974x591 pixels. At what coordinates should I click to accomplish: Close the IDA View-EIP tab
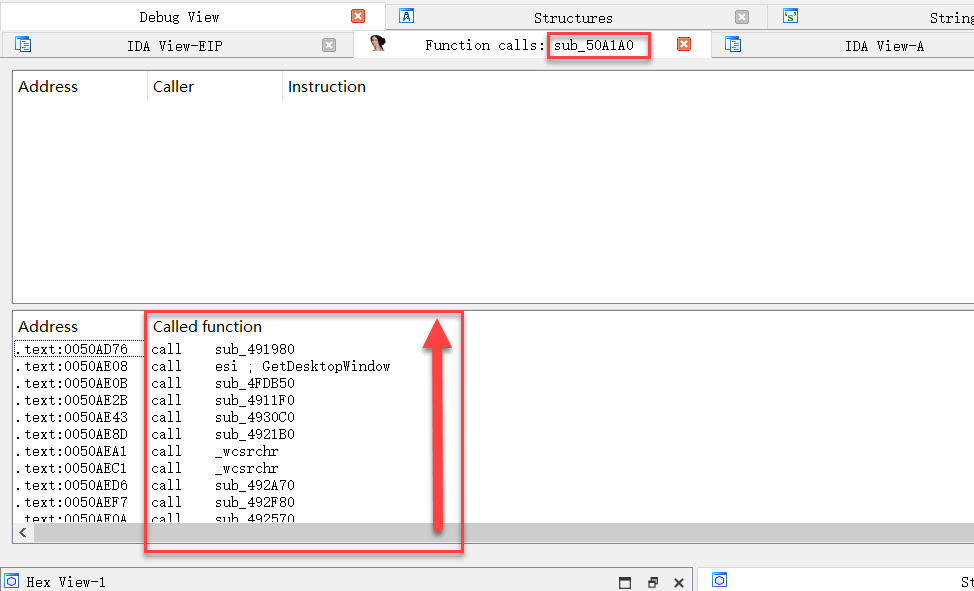[x=329, y=45]
